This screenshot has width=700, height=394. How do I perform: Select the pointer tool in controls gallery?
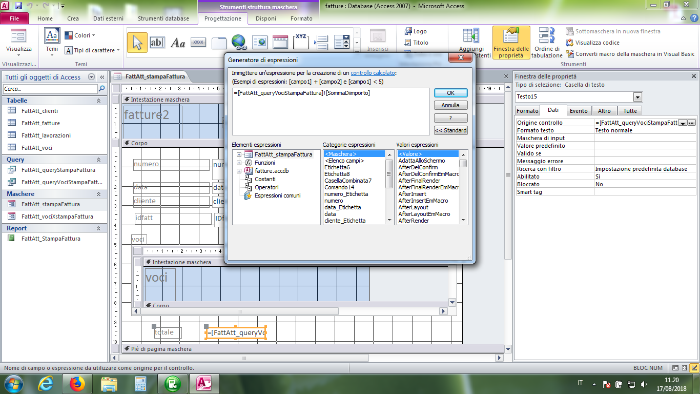coord(137,43)
